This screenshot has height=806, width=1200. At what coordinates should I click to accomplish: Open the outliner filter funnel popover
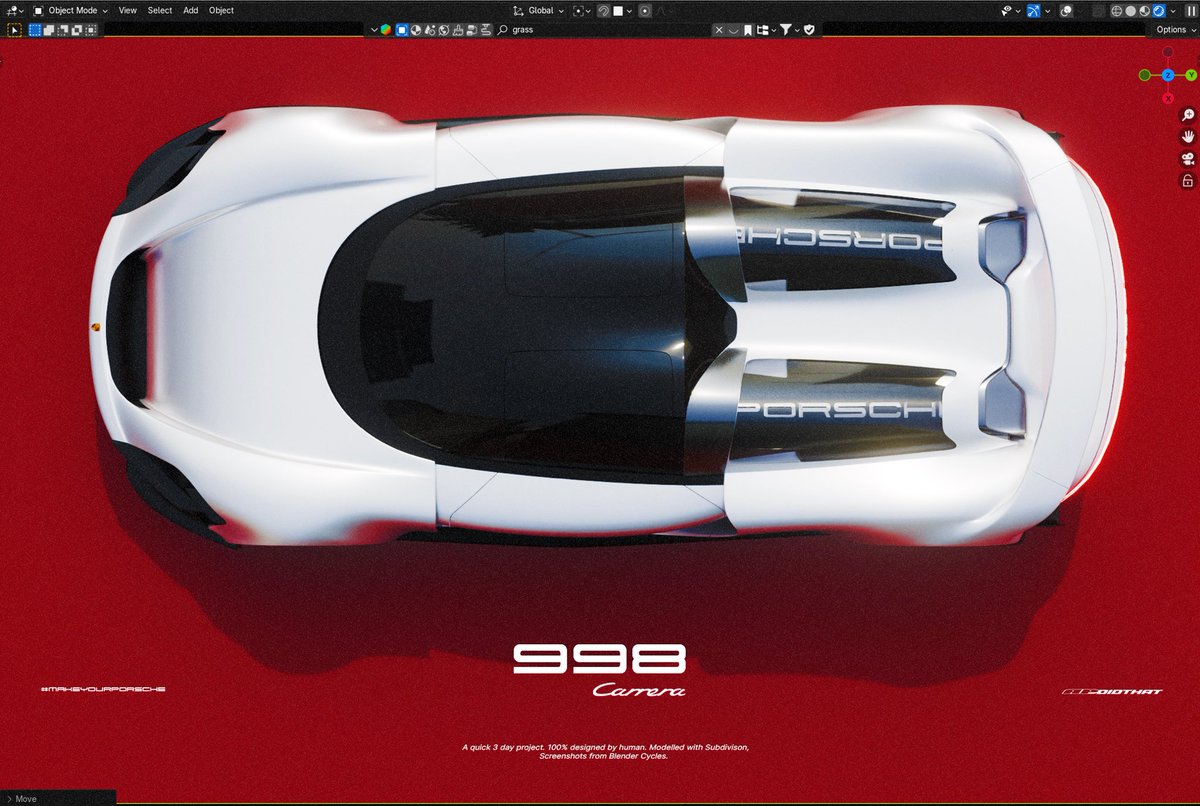coord(786,30)
